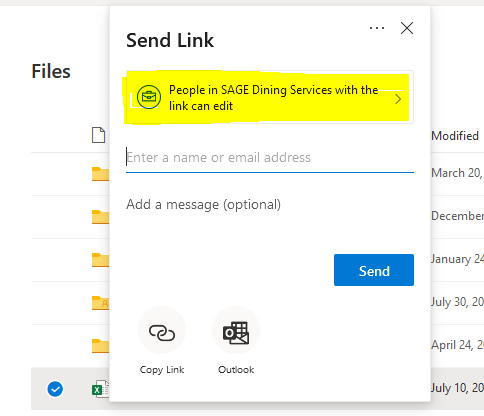Click the Outlook label
This screenshot has width=484, height=416.
click(x=236, y=370)
